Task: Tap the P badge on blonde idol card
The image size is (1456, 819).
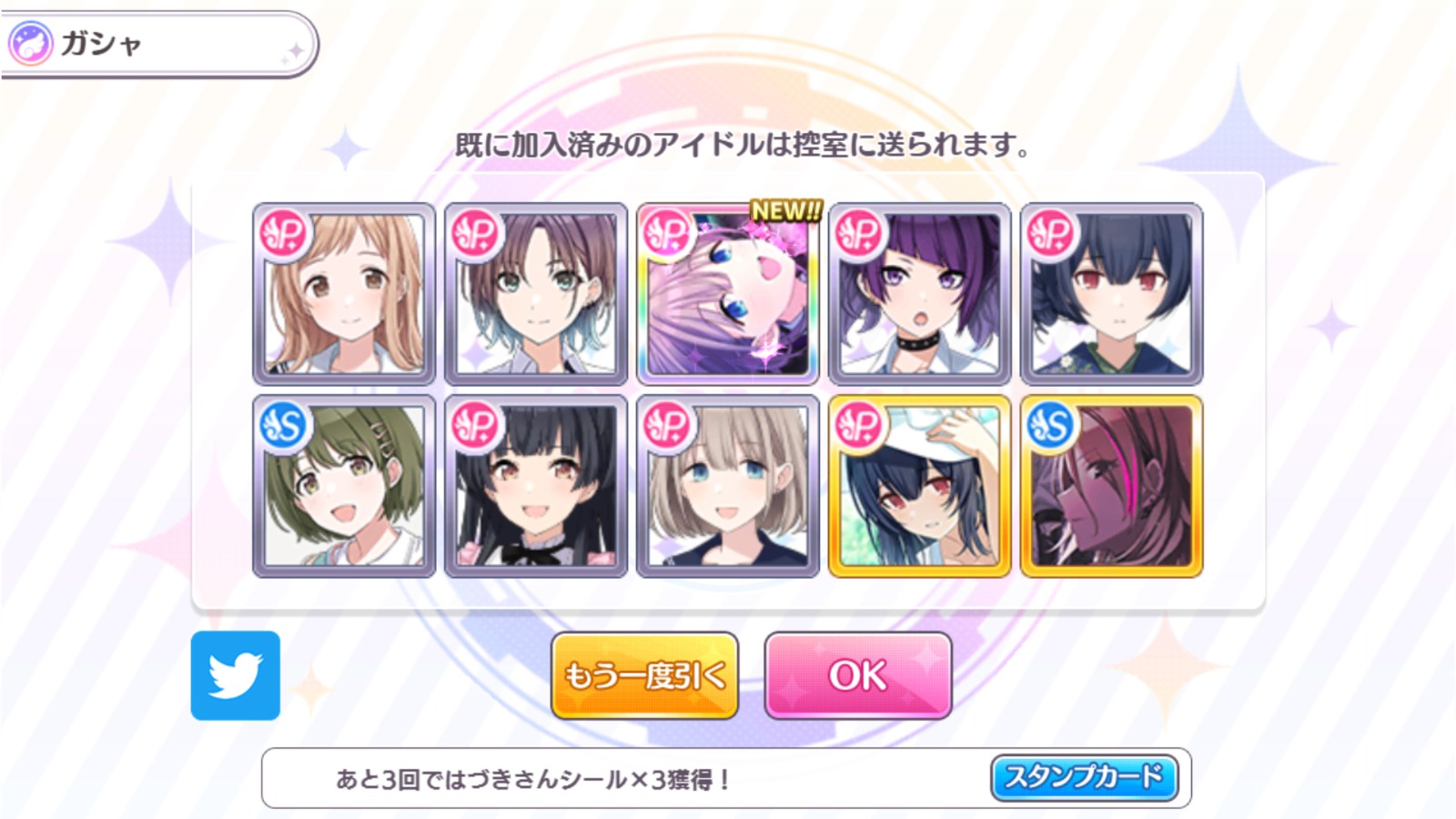Action: (x=284, y=235)
